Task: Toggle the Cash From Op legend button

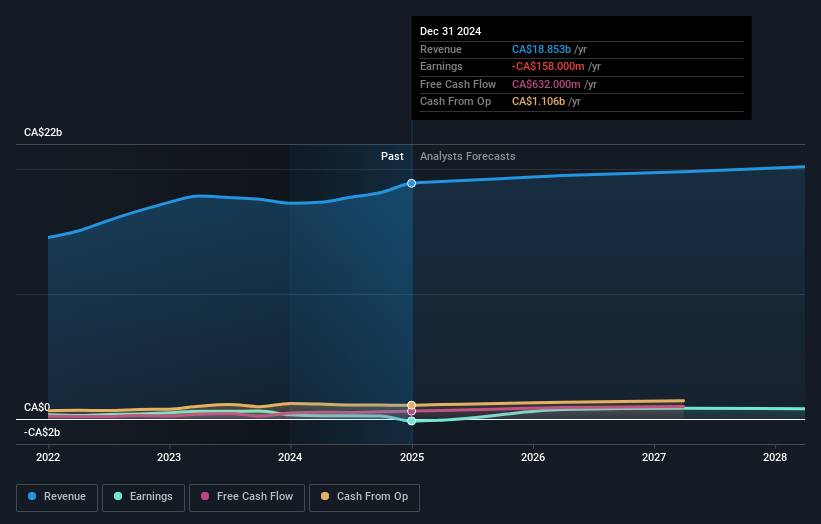Action: [x=364, y=497]
